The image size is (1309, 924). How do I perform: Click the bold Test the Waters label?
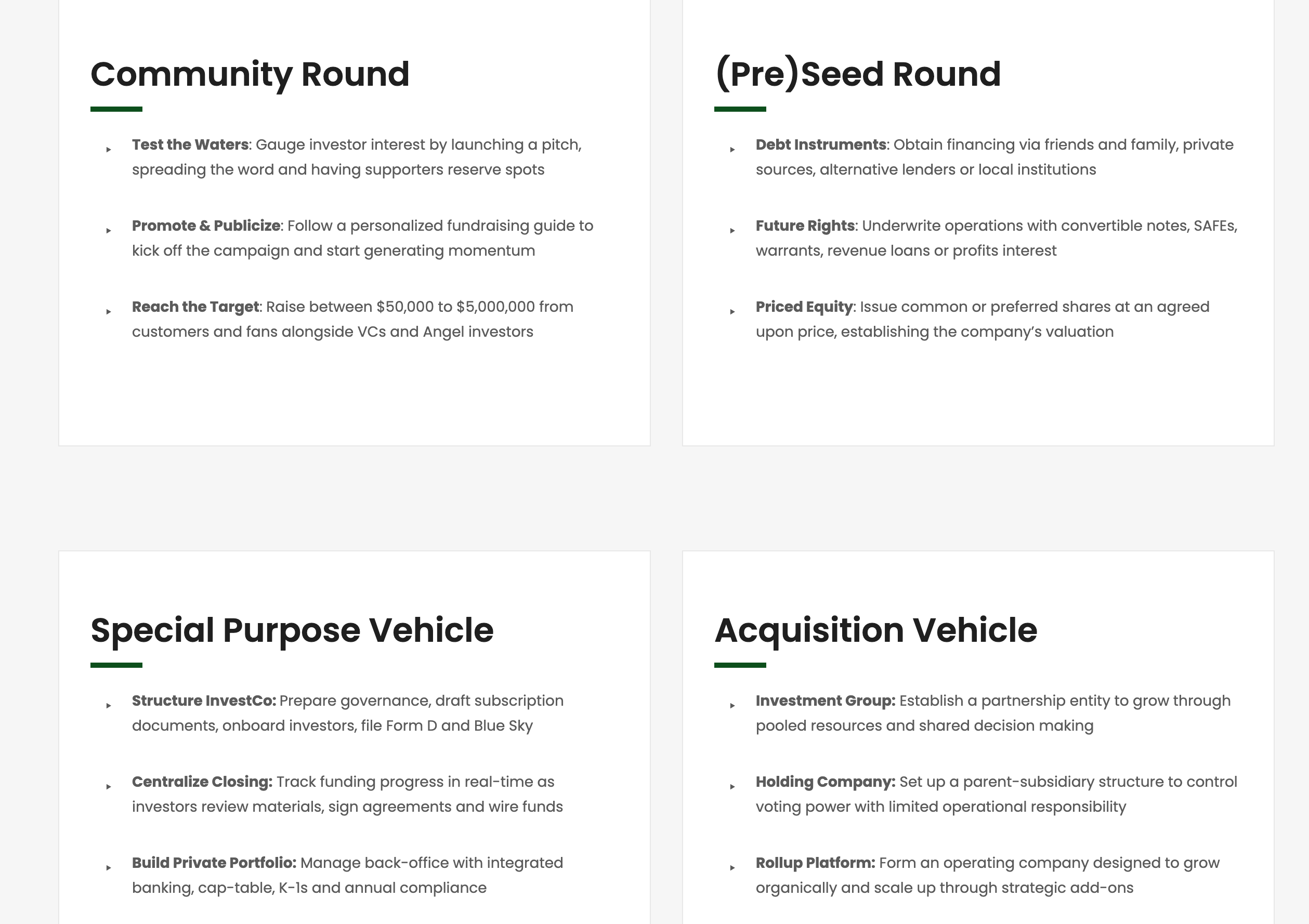click(190, 145)
